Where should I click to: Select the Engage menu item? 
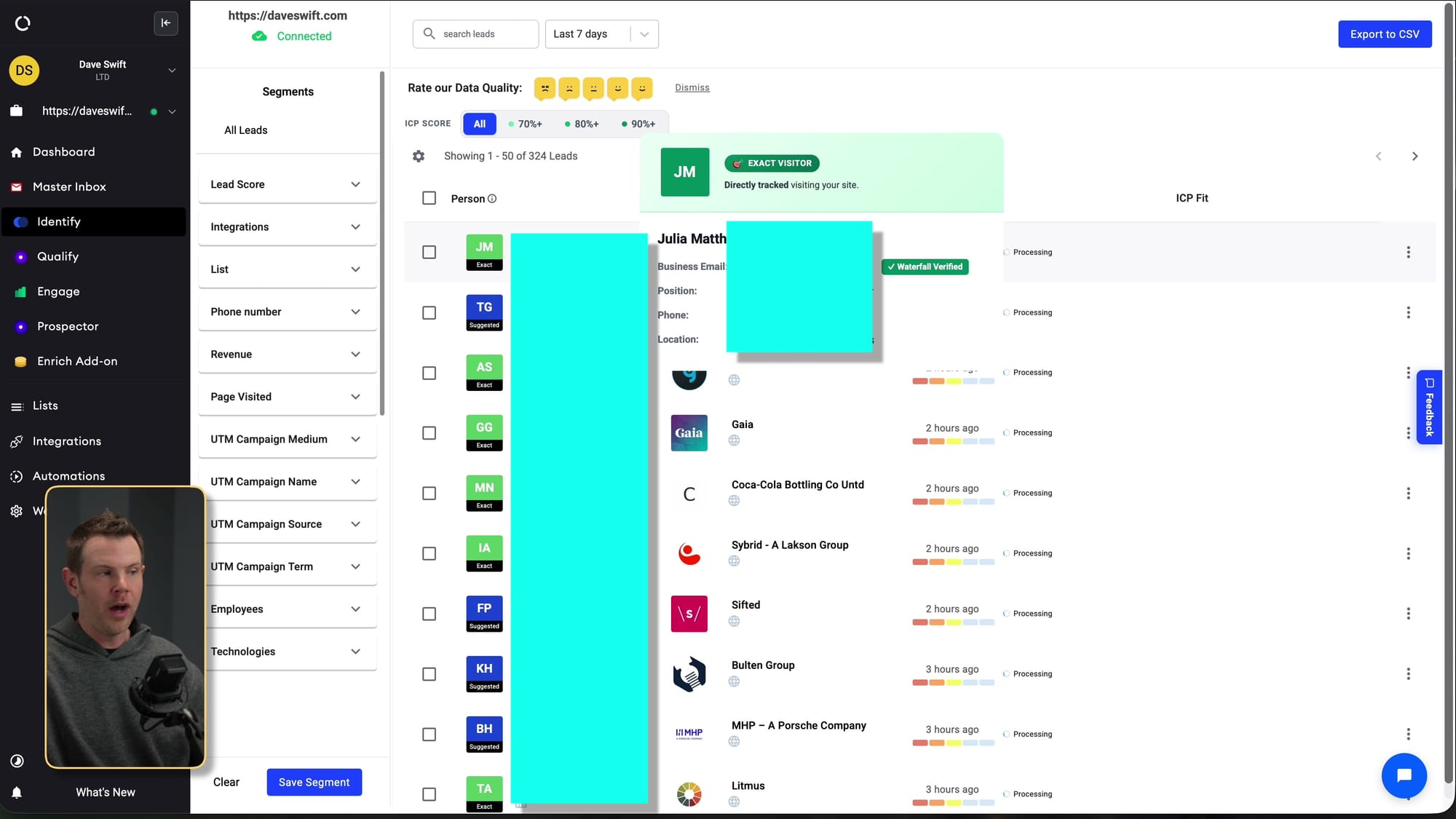[x=93, y=292]
